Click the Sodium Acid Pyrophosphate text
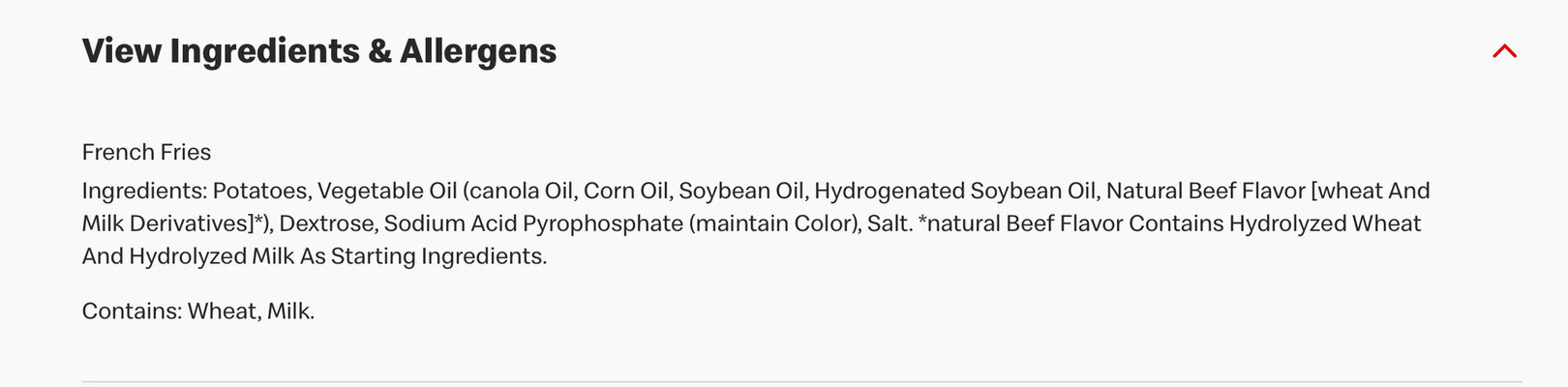The width and height of the screenshot is (1568, 387). tap(533, 223)
